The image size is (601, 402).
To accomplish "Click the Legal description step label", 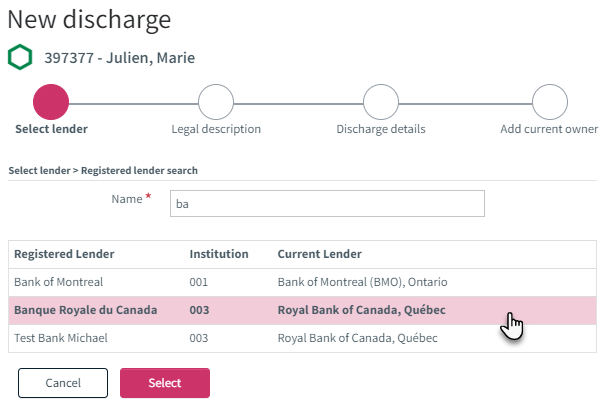I will 216,129.
